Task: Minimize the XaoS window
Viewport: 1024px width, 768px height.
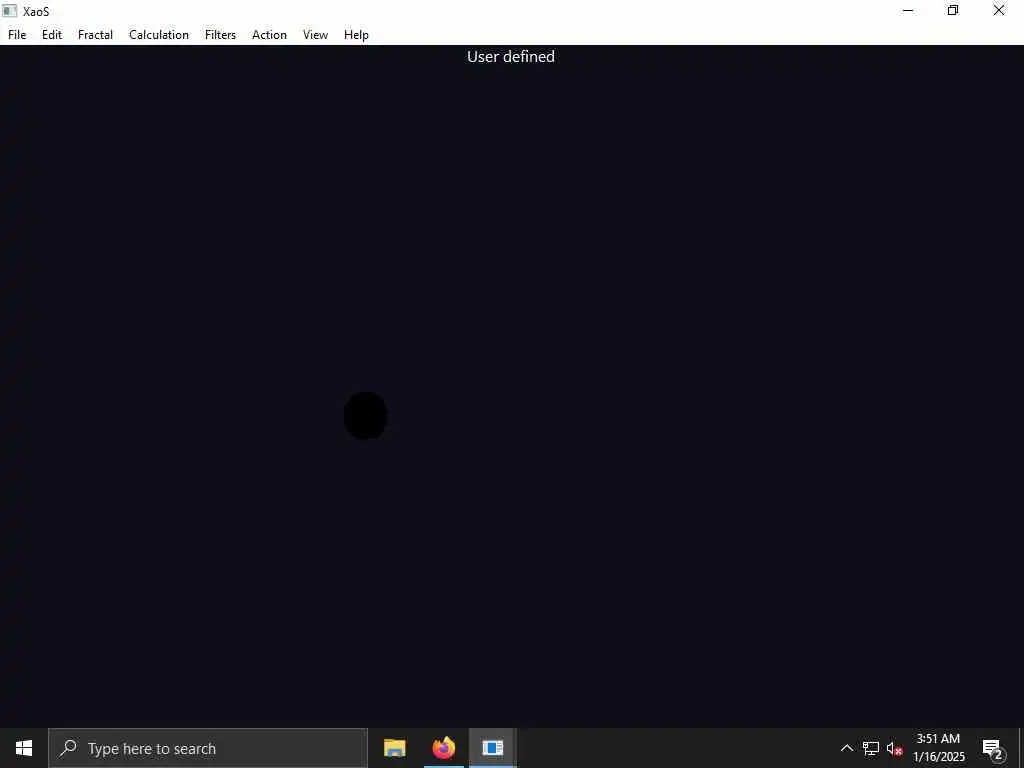Action: (908, 10)
